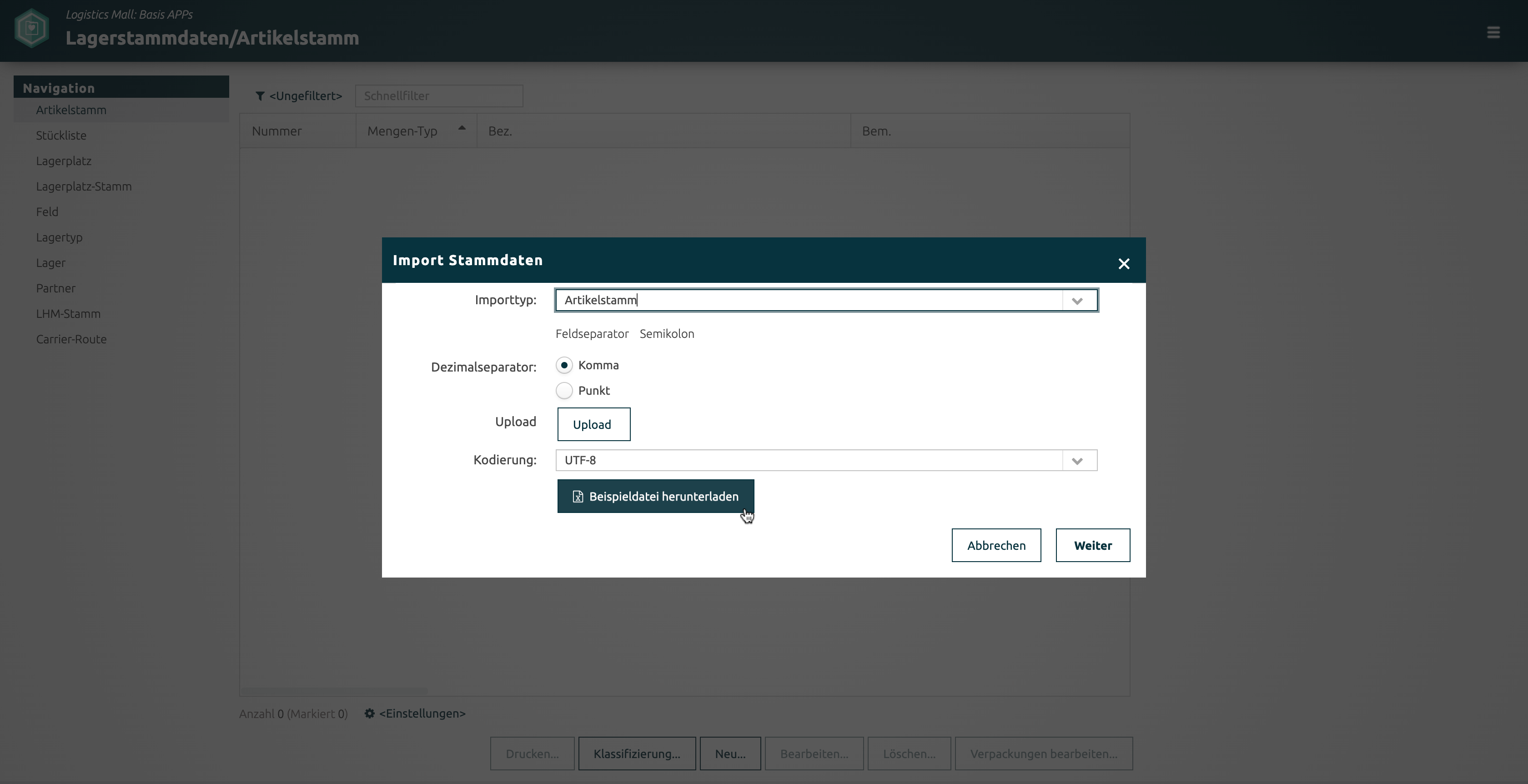Image resolution: width=1528 pixels, height=784 pixels.
Task: Open Stückliste in the navigation
Action: [61, 135]
